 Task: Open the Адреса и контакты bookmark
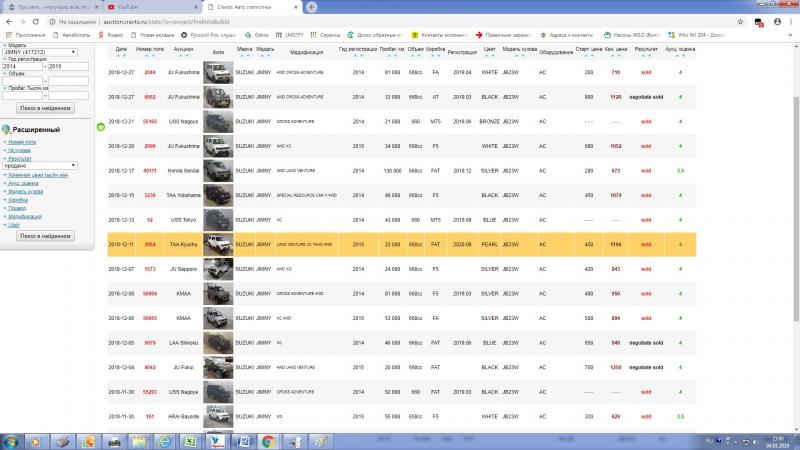pos(567,35)
